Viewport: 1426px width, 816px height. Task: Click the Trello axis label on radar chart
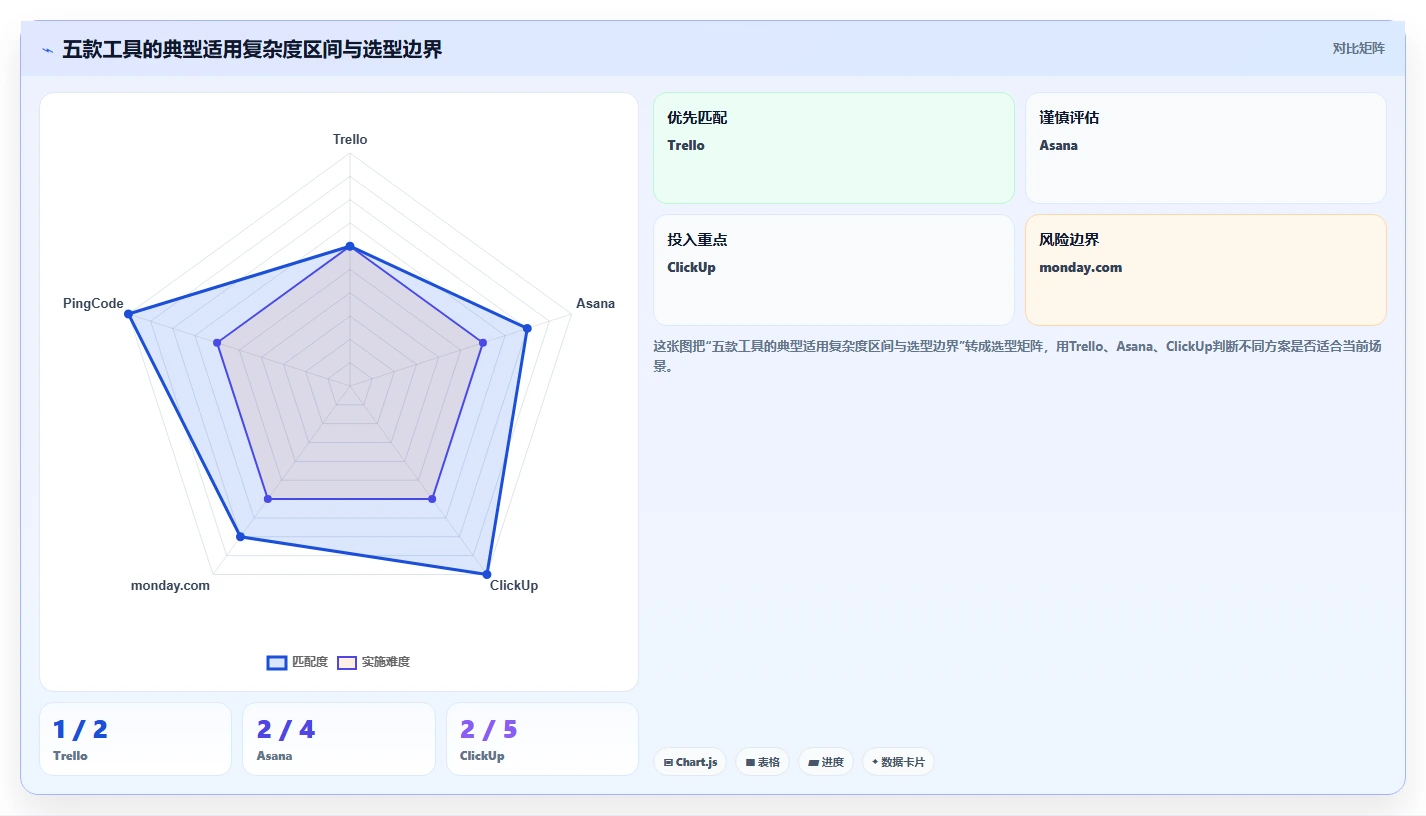[350, 139]
